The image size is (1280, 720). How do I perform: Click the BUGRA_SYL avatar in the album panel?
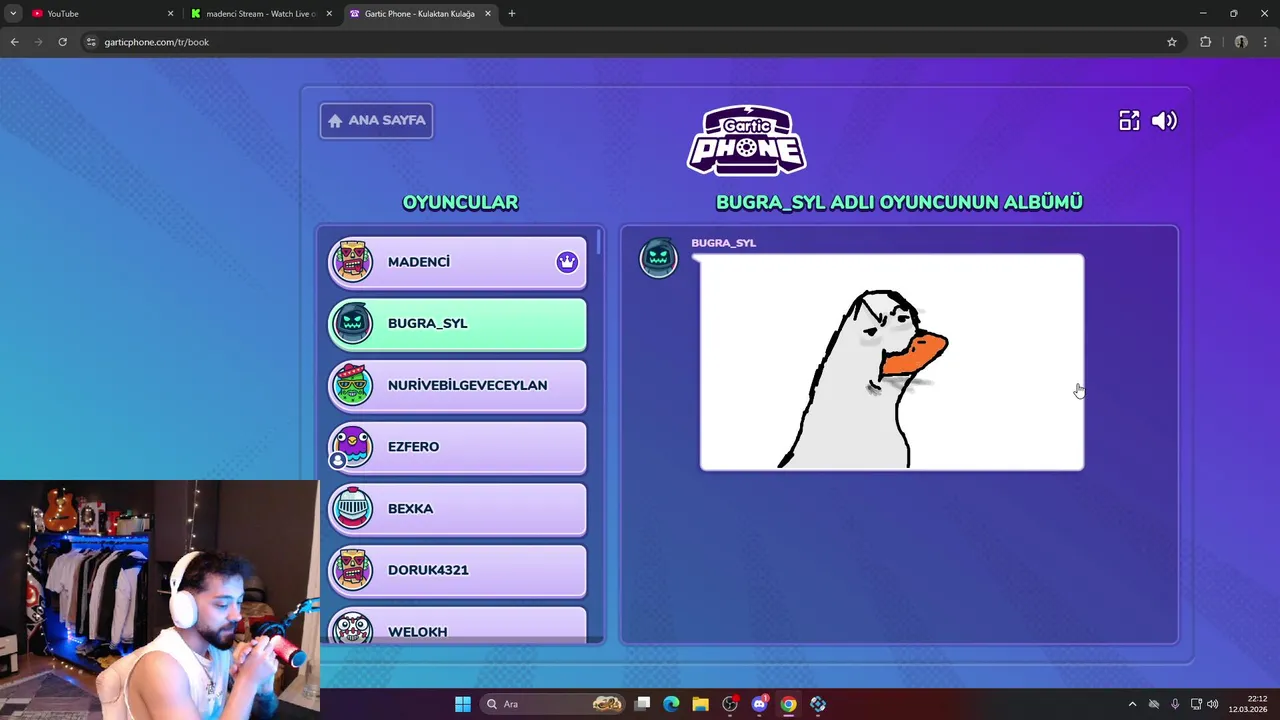tap(659, 258)
